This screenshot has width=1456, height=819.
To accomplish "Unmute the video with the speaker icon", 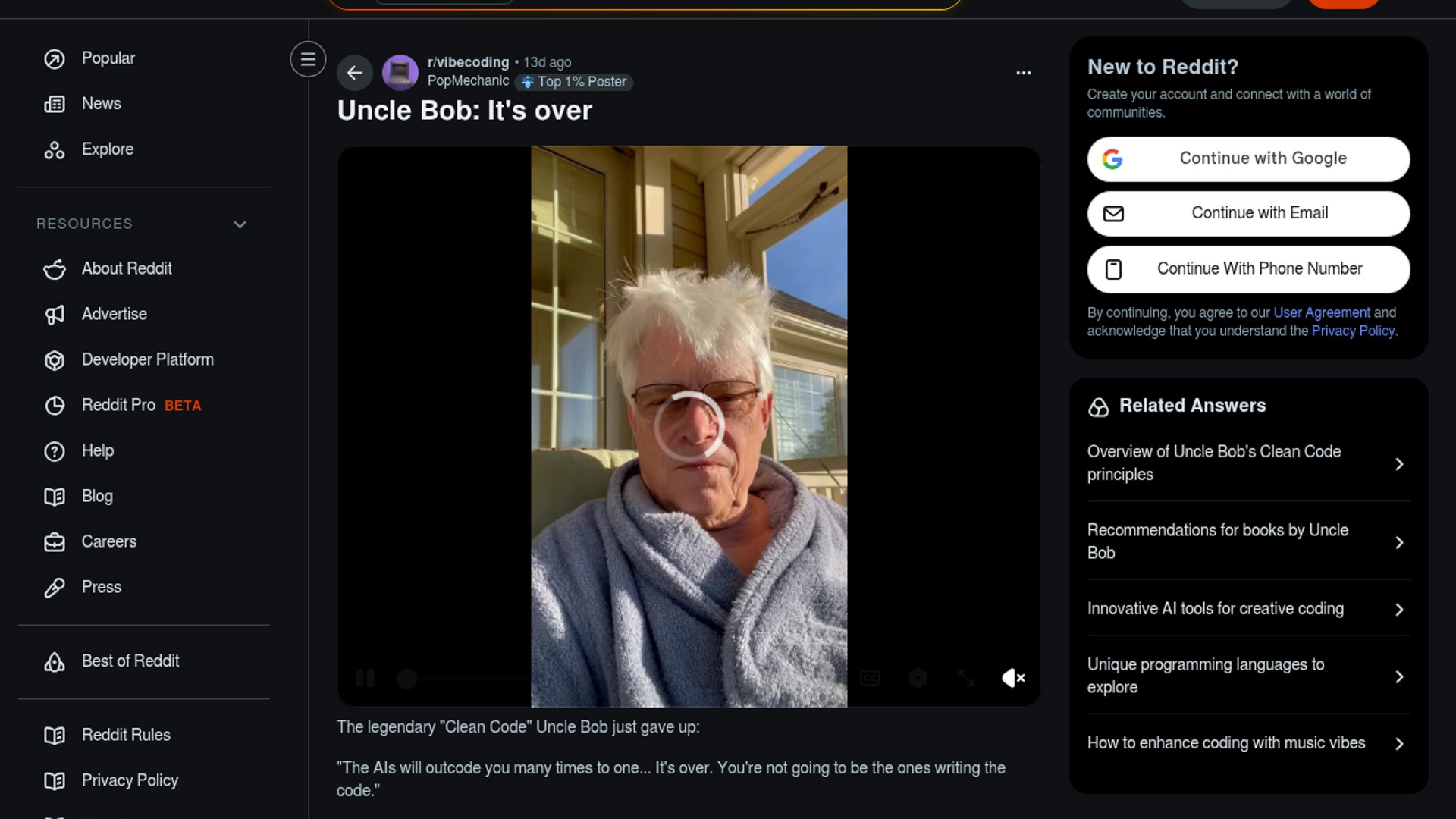I will tap(1013, 678).
